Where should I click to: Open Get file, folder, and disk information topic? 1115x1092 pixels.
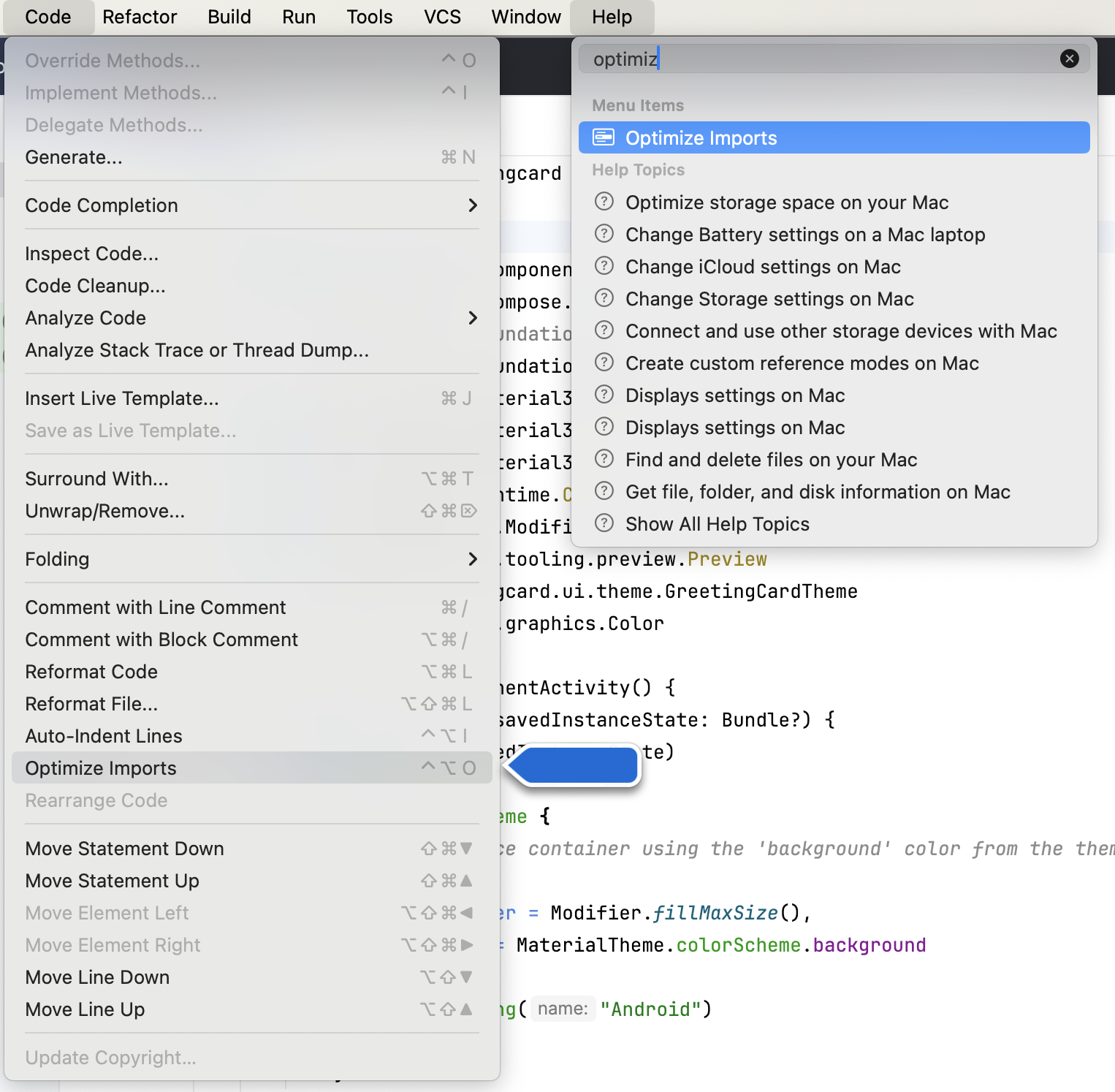pyautogui.click(x=818, y=492)
